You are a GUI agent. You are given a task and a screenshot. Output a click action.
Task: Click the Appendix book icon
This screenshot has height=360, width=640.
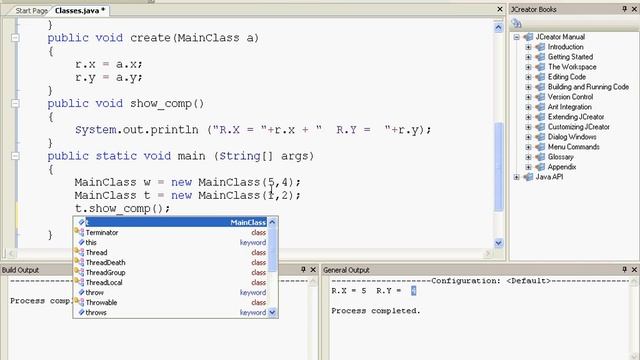click(540, 167)
